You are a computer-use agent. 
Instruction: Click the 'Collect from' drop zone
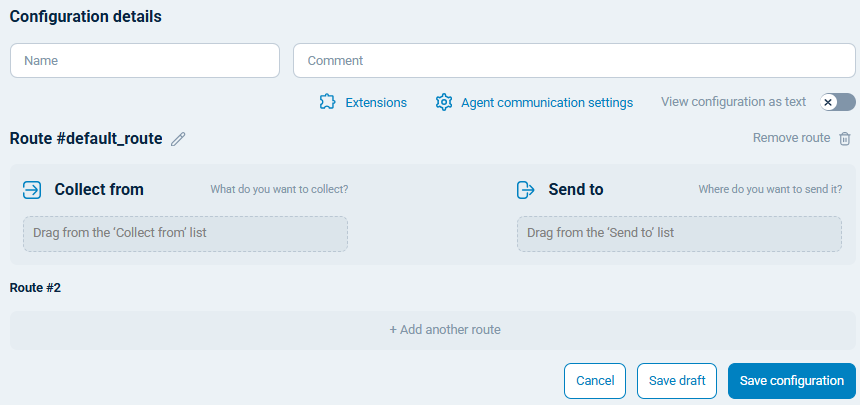pyautogui.click(x=185, y=233)
